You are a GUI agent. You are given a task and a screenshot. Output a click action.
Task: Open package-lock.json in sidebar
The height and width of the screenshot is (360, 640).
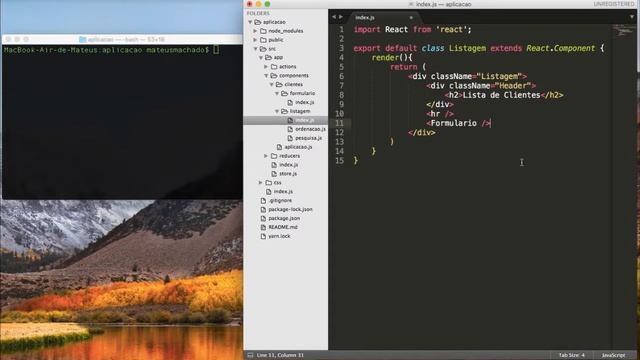click(290, 209)
